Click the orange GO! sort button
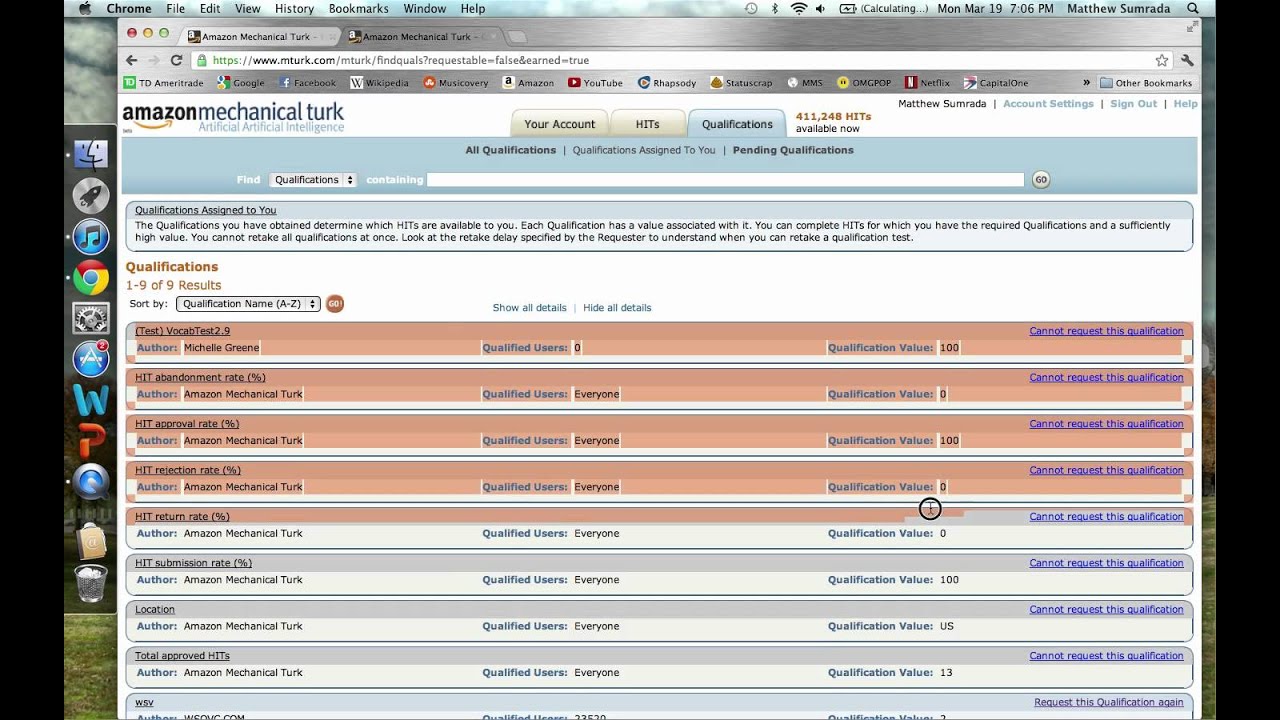Viewport: 1280px width, 720px height. tap(335, 304)
